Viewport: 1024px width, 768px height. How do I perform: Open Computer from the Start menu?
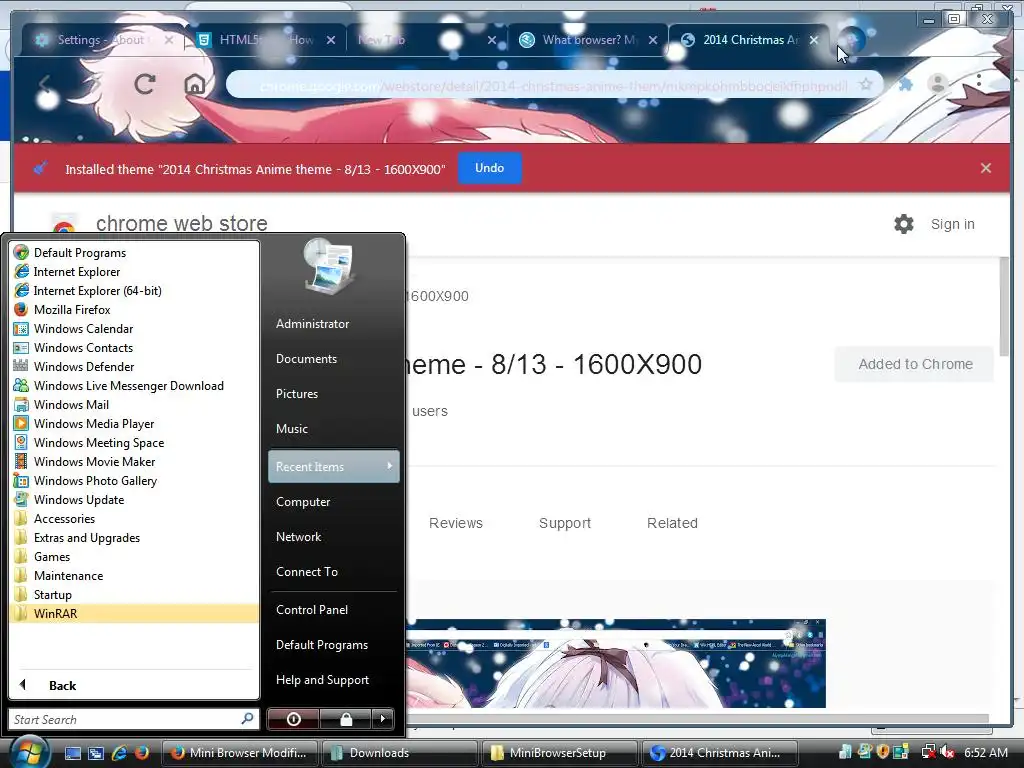[x=303, y=502]
